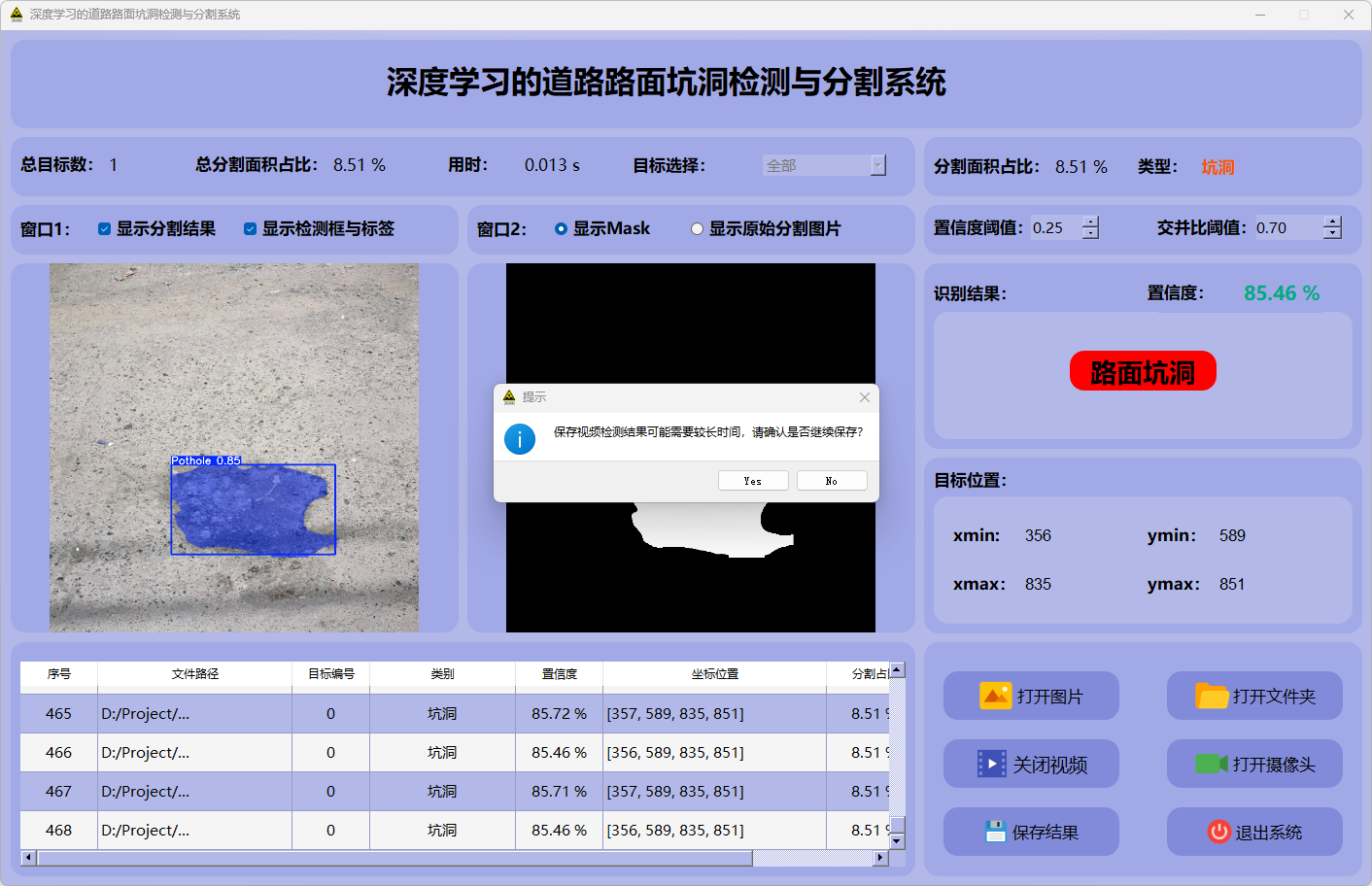This screenshot has height=886, width=1372.
Task: Toggle 显示检测框与标签 checkbox
Action: click(x=250, y=229)
